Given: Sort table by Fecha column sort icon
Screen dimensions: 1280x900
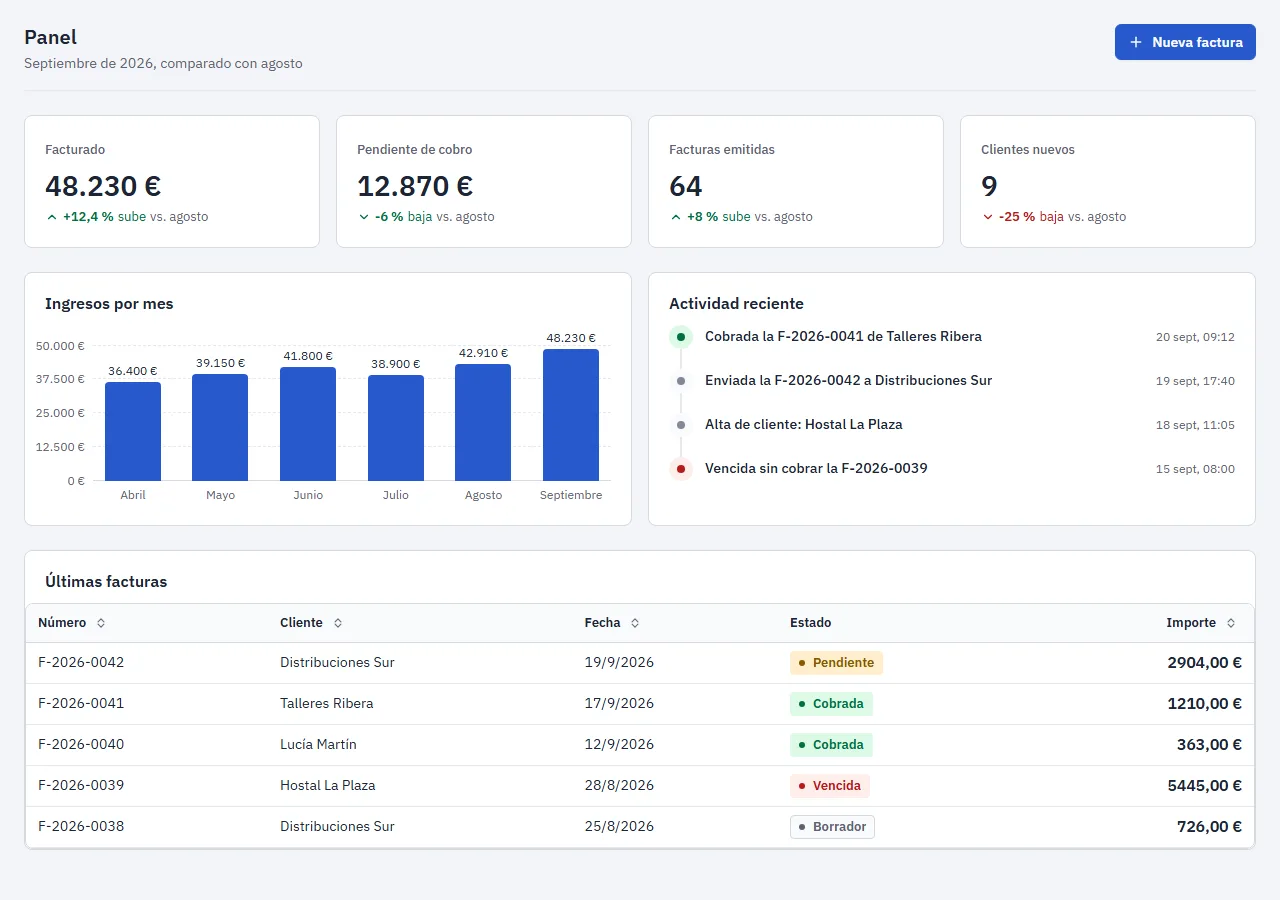Looking at the screenshot, I should [635, 623].
